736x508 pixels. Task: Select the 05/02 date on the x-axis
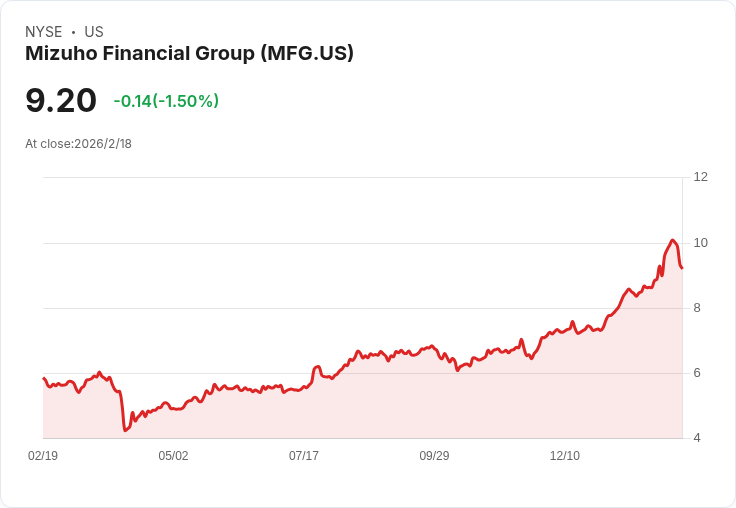[173, 456]
